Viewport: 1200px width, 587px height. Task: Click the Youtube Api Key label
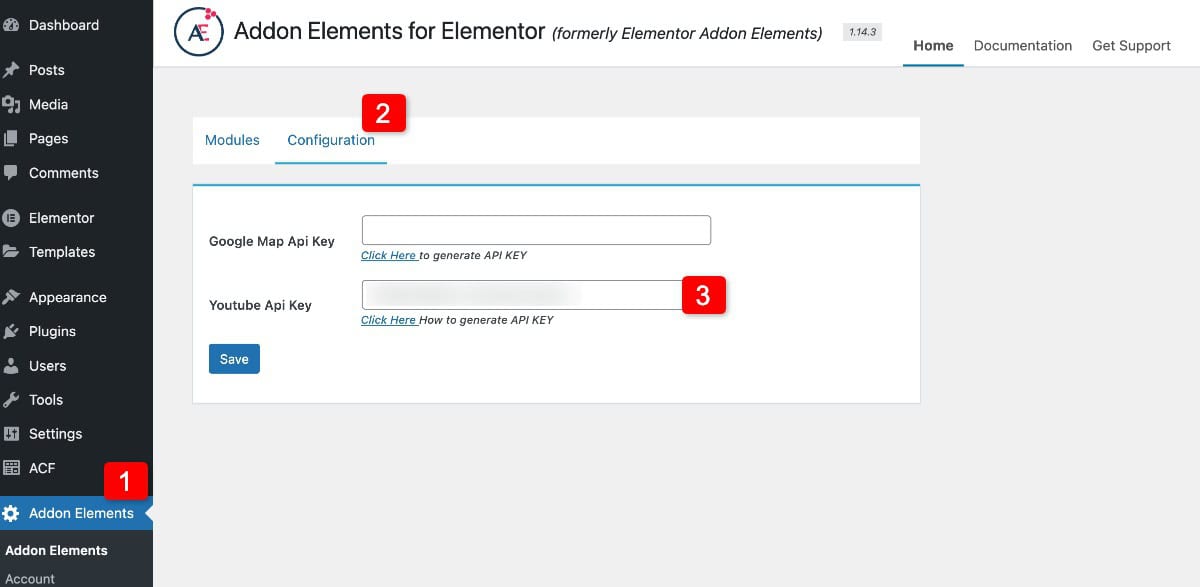click(260, 305)
